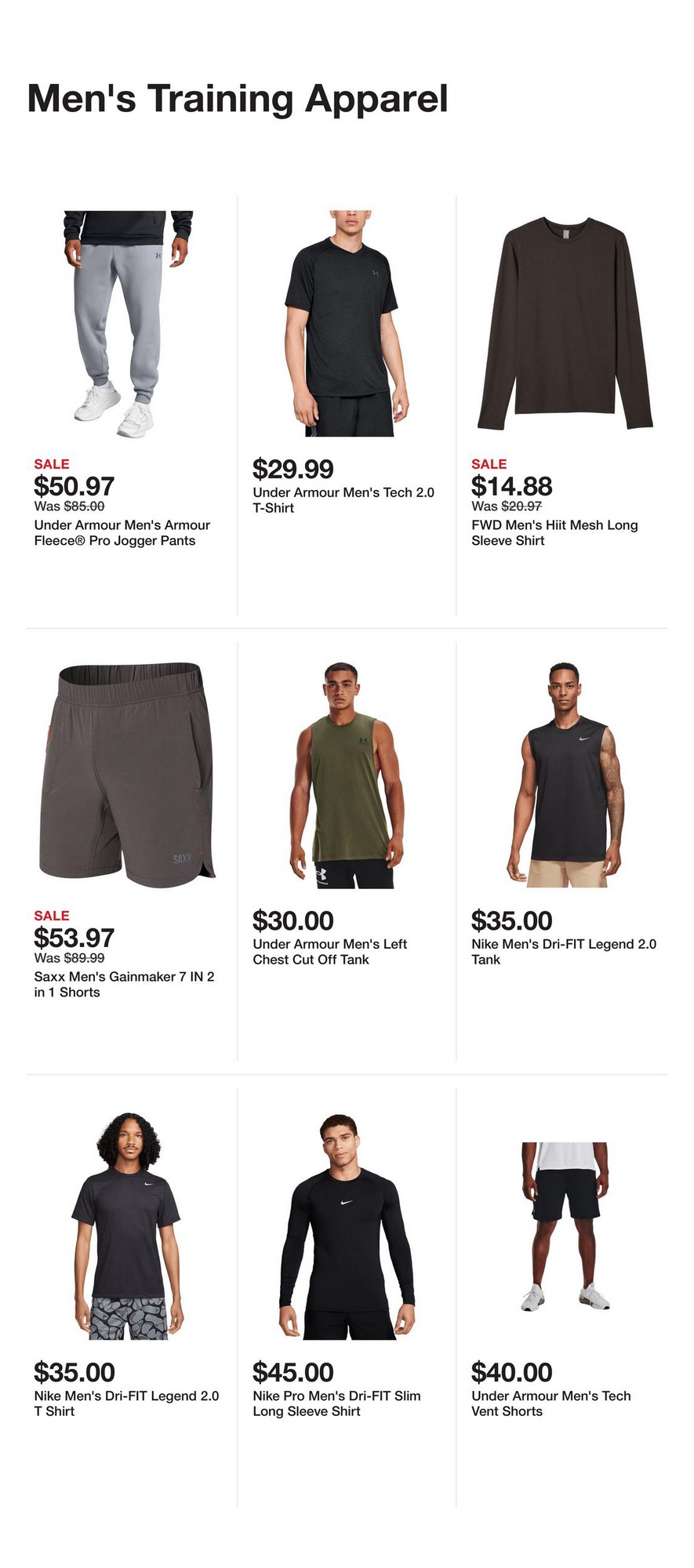694x1568 pixels.
Task: View the FWD Hiit Mesh Long Sleeve Shirt image
Action: (565, 324)
